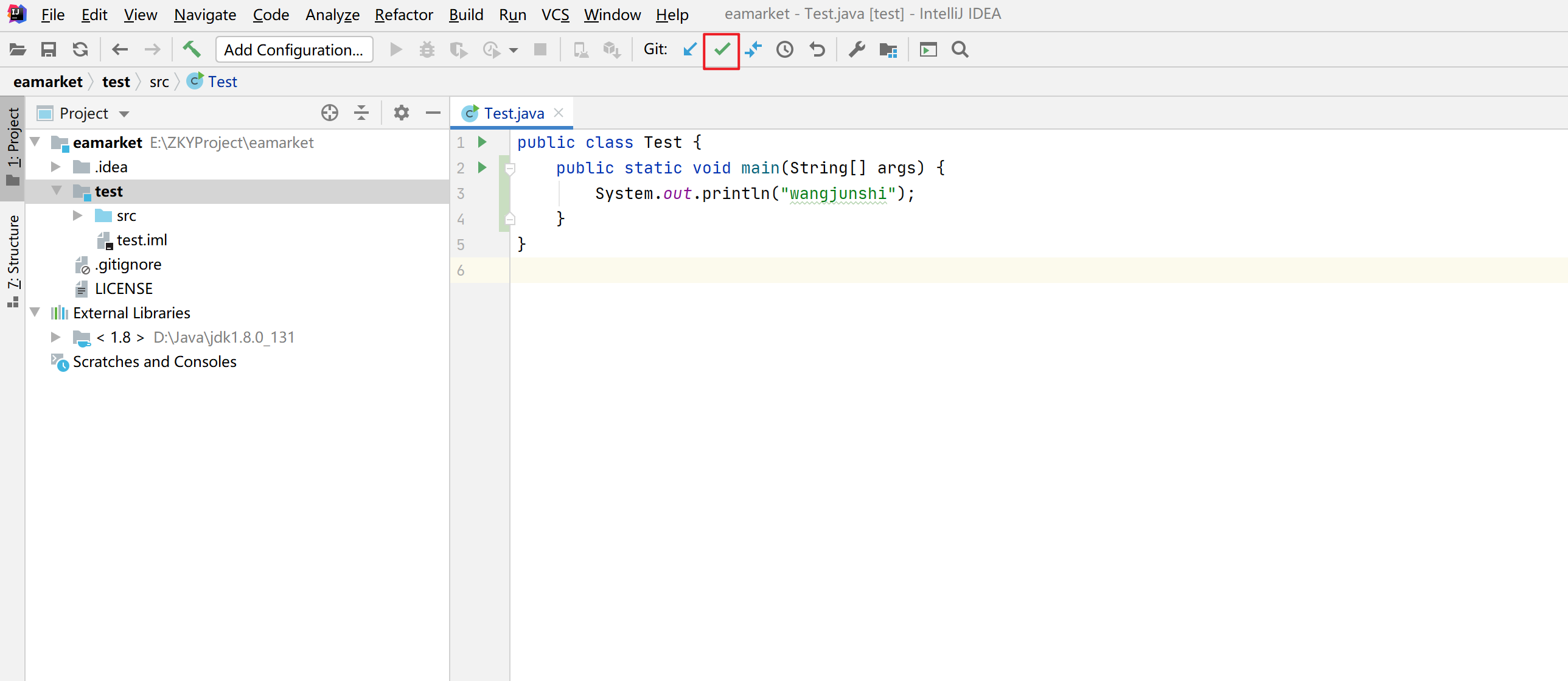
Task: Show Git history clock icon
Action: pos(785,49)
